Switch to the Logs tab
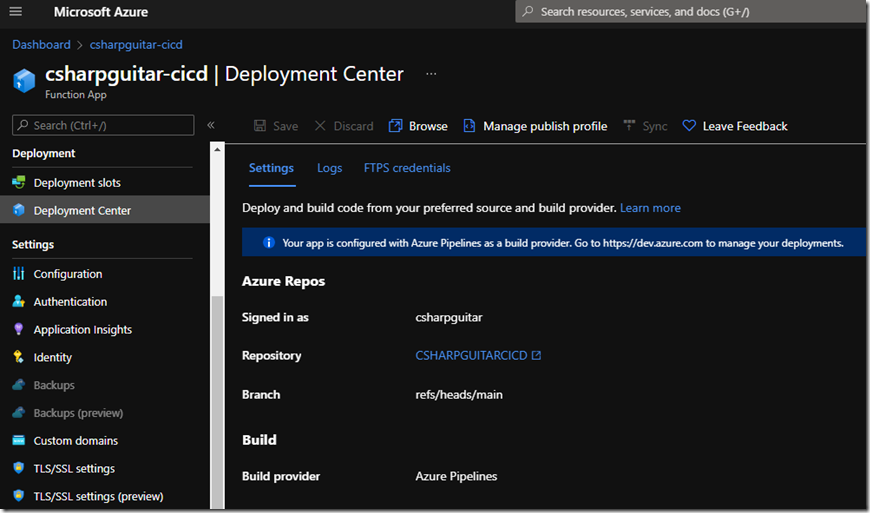The width and height of the screenshot is (870, 513). (330, 168)
